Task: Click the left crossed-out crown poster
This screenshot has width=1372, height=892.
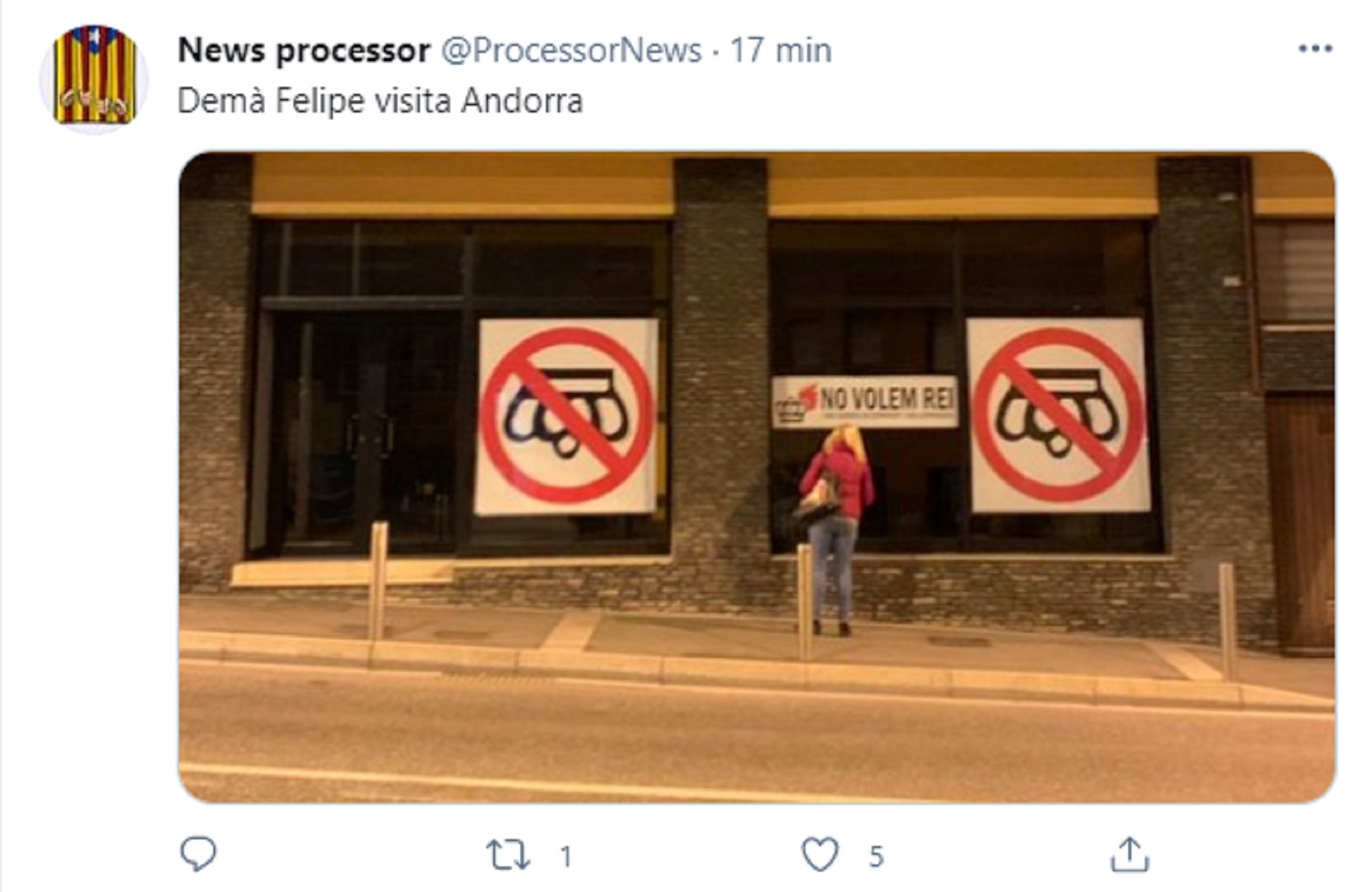Action: tap(567, 416)
